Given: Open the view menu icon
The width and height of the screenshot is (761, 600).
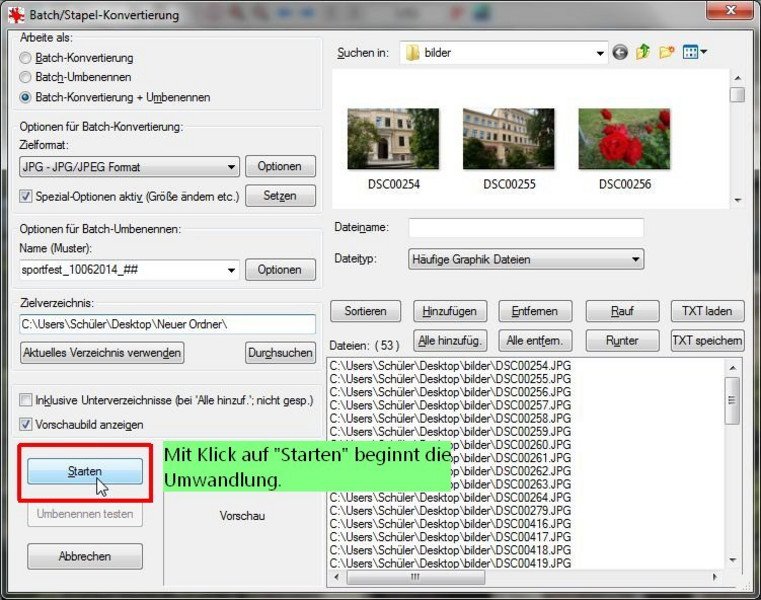Looking at the screenshot, I should coord(694,52).
